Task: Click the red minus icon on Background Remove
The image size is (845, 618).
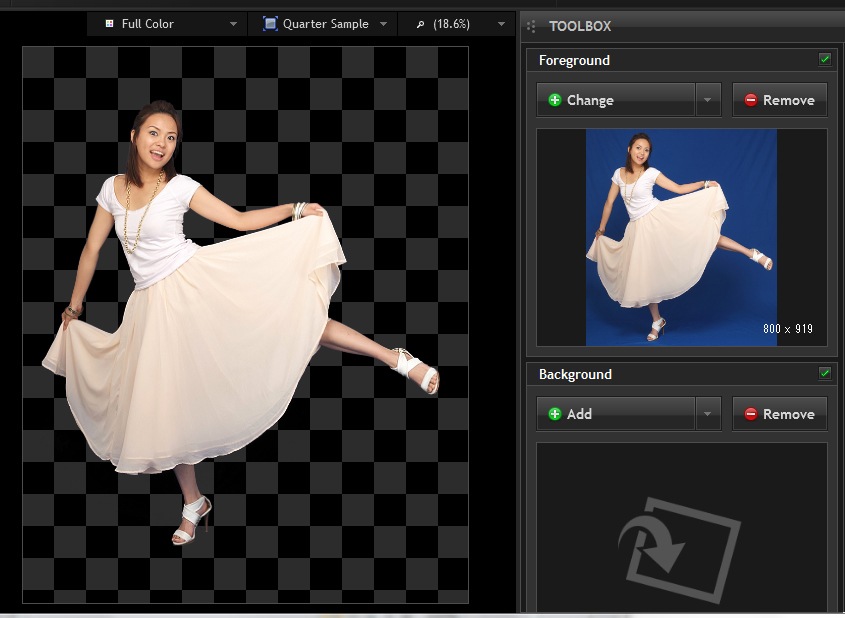Action: point(750,414)
